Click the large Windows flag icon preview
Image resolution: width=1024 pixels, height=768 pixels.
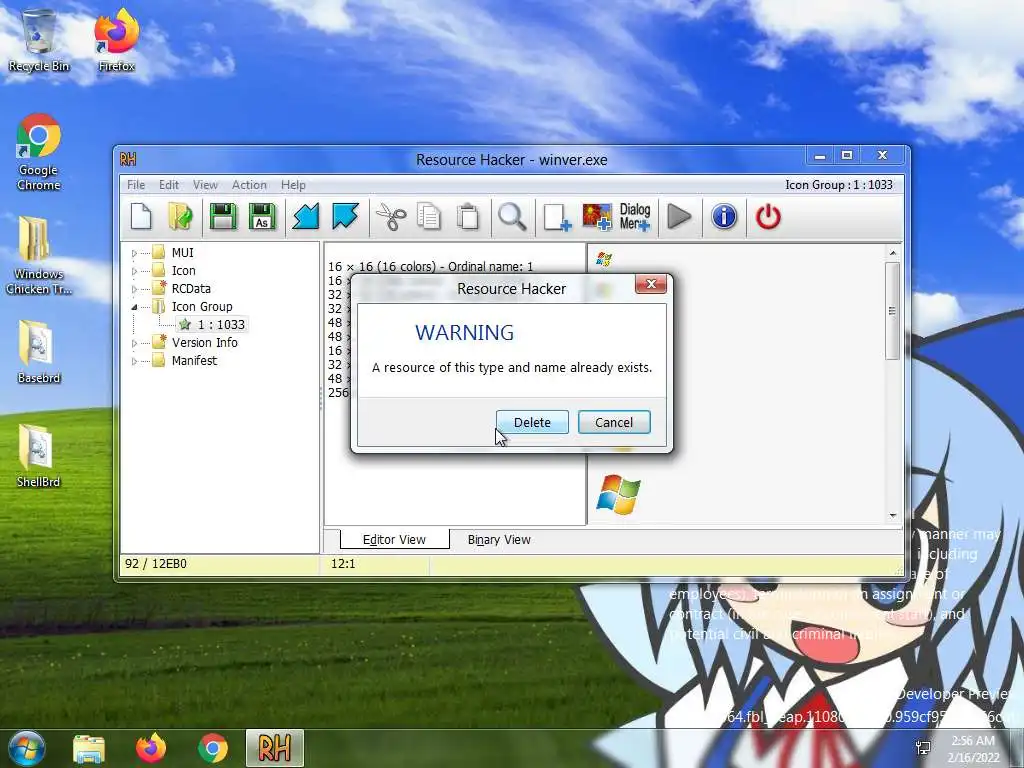point(618,494)
